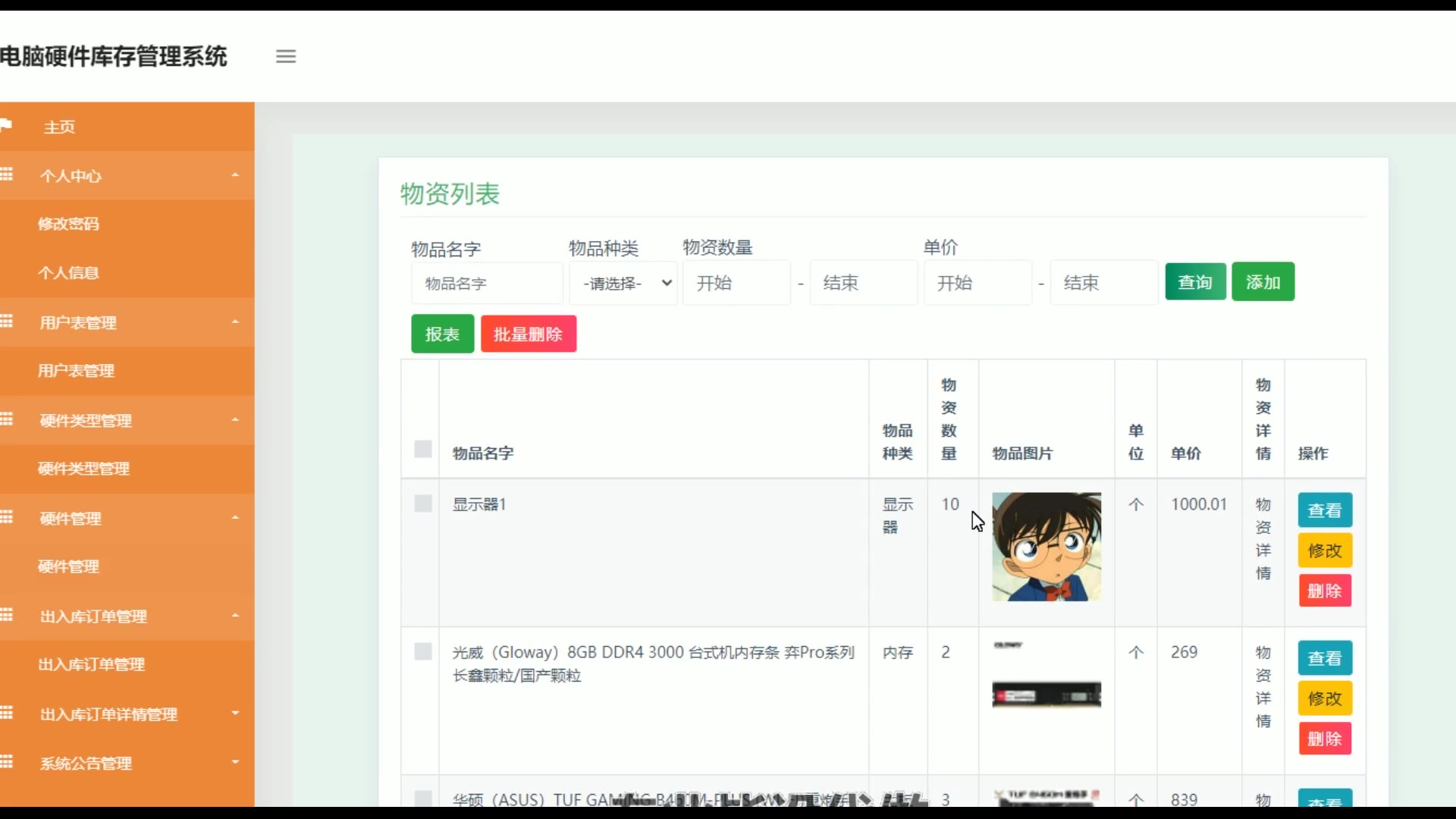Click 修改 for the 光威 Gloway row
This screenshot has height=819, width=1456.
[1325, 698]
